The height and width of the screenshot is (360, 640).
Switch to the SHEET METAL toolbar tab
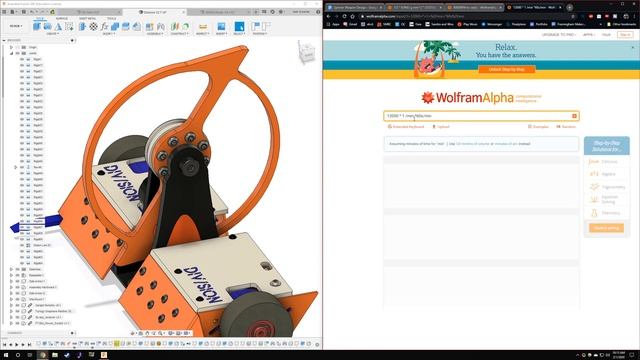87,18
